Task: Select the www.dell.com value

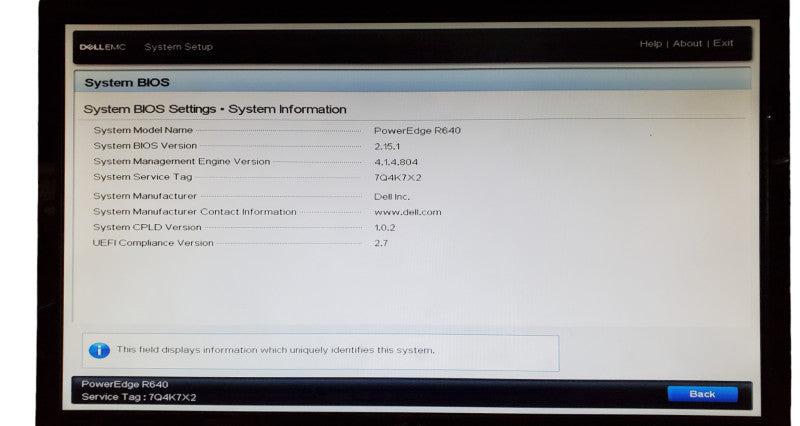Action: coord(408,212)
